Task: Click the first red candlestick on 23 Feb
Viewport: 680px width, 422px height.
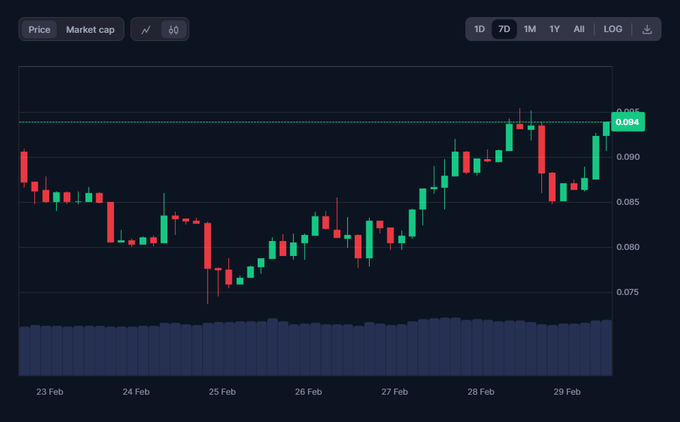Action: pyautogui.click(x=24, y=167)
